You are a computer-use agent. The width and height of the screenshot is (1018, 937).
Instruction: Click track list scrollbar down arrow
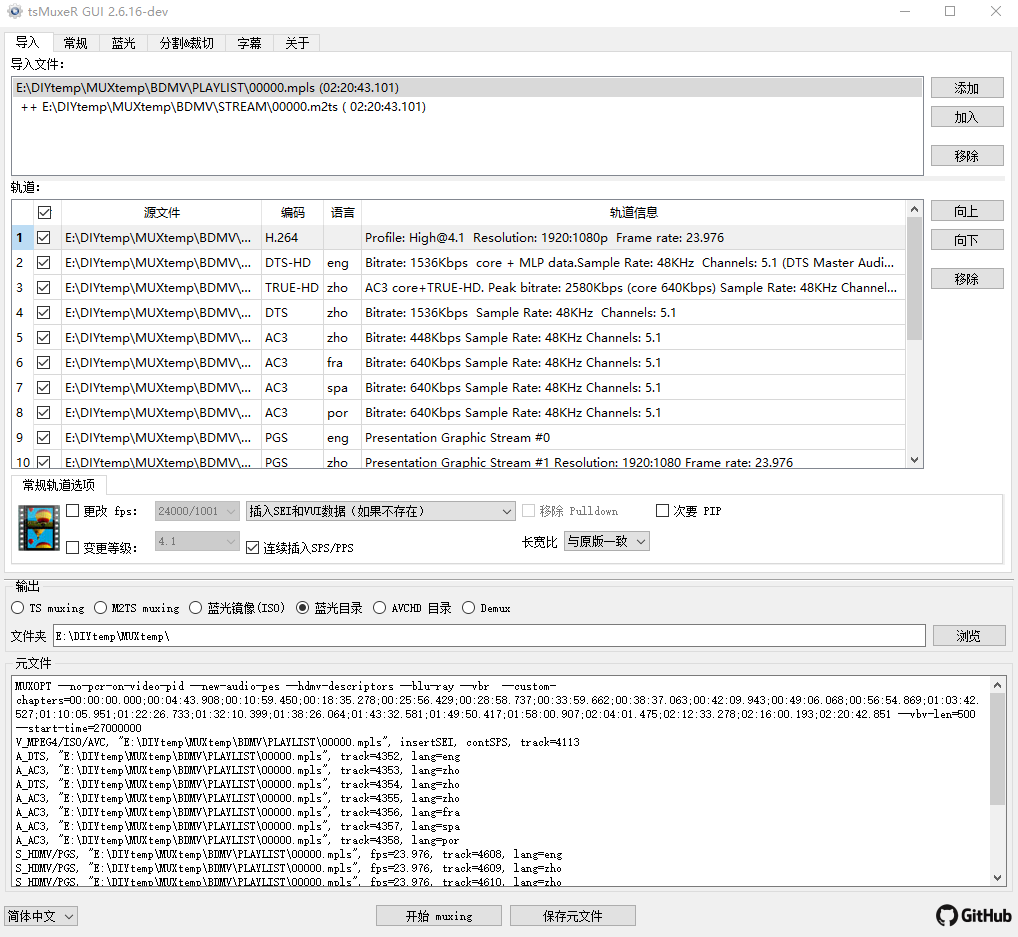click(x=914, y=460)
